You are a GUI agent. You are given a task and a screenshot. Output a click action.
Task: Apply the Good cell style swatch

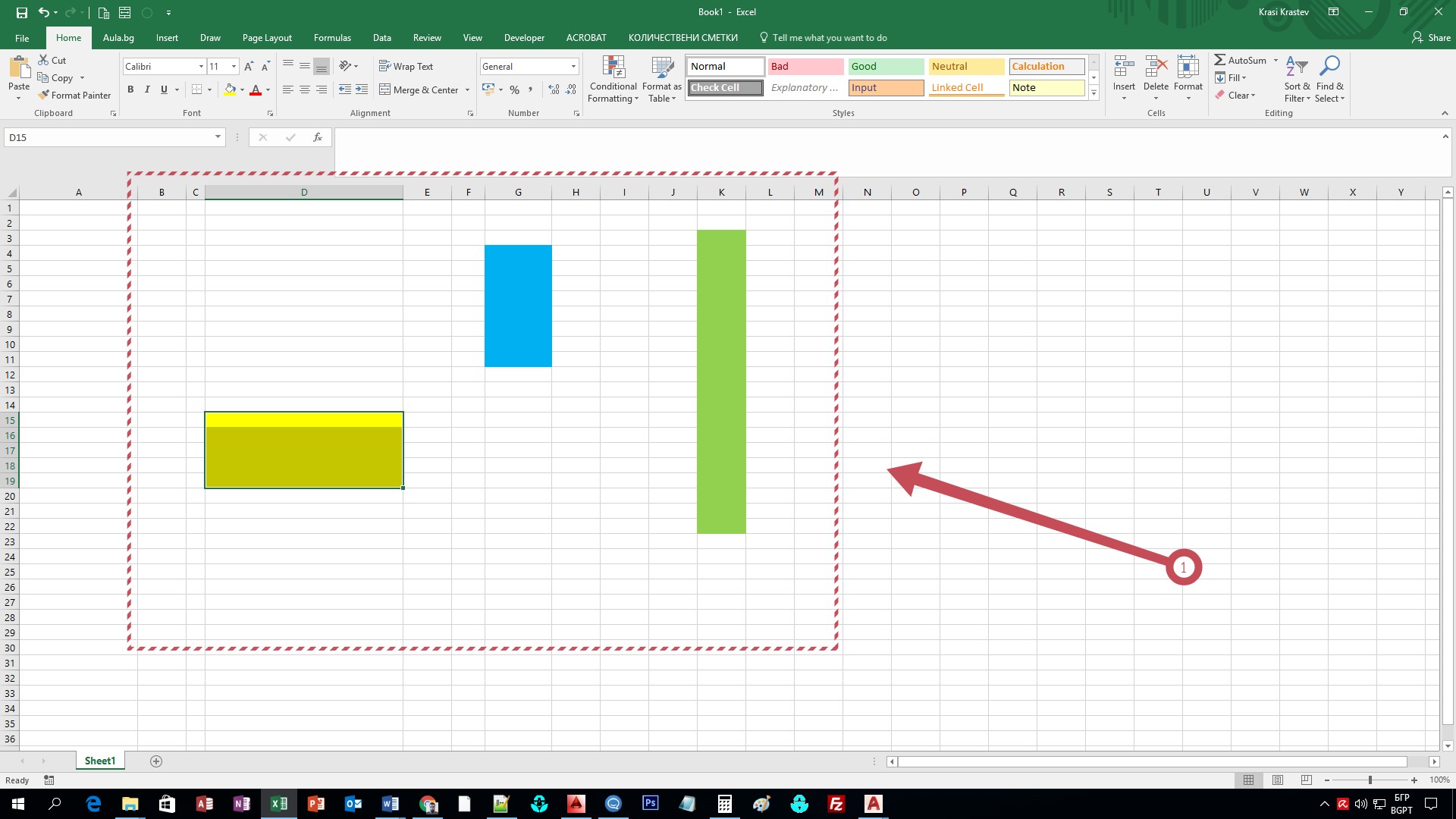886,67
